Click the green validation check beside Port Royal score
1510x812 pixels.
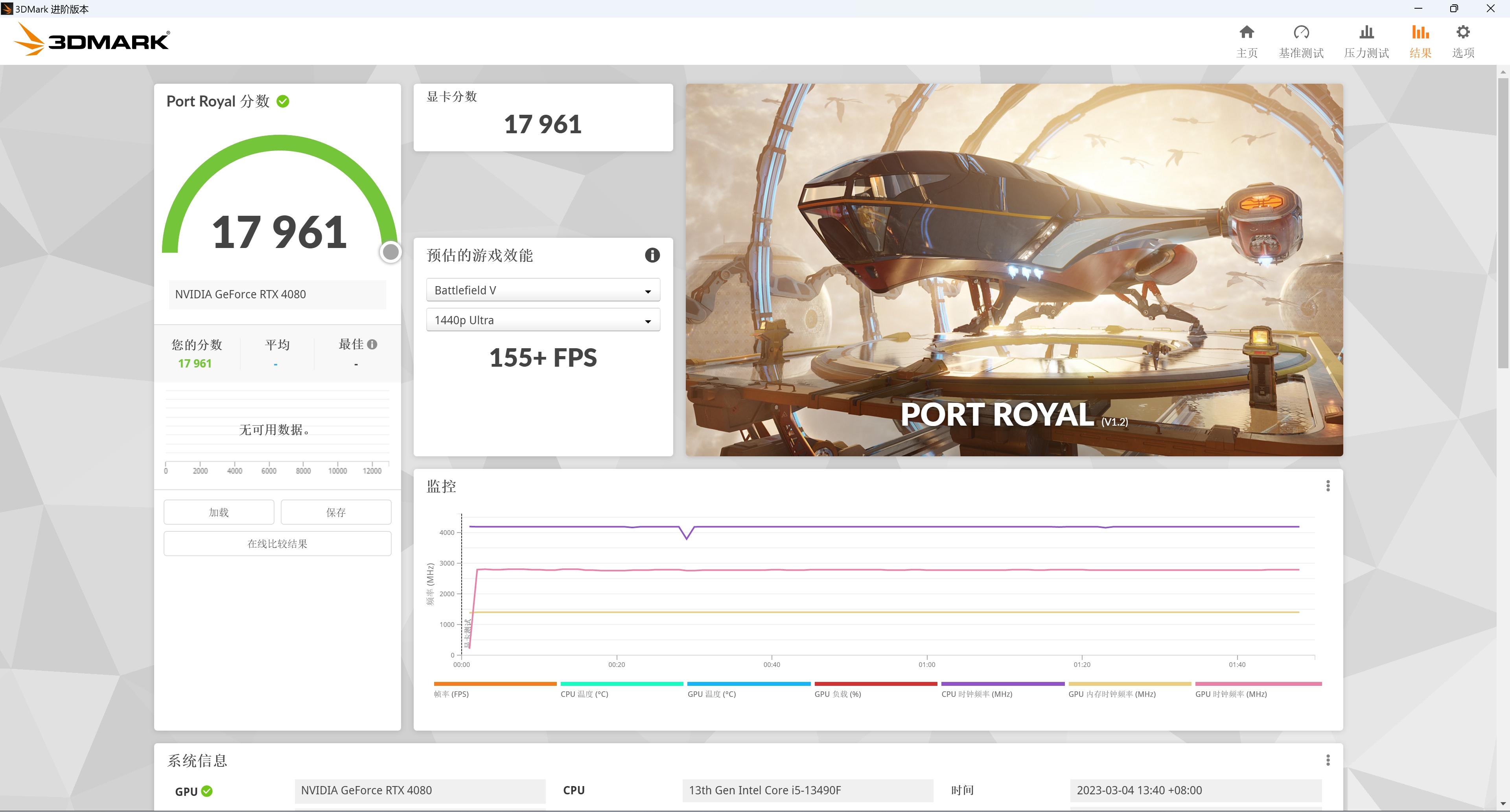coord(283,101)
